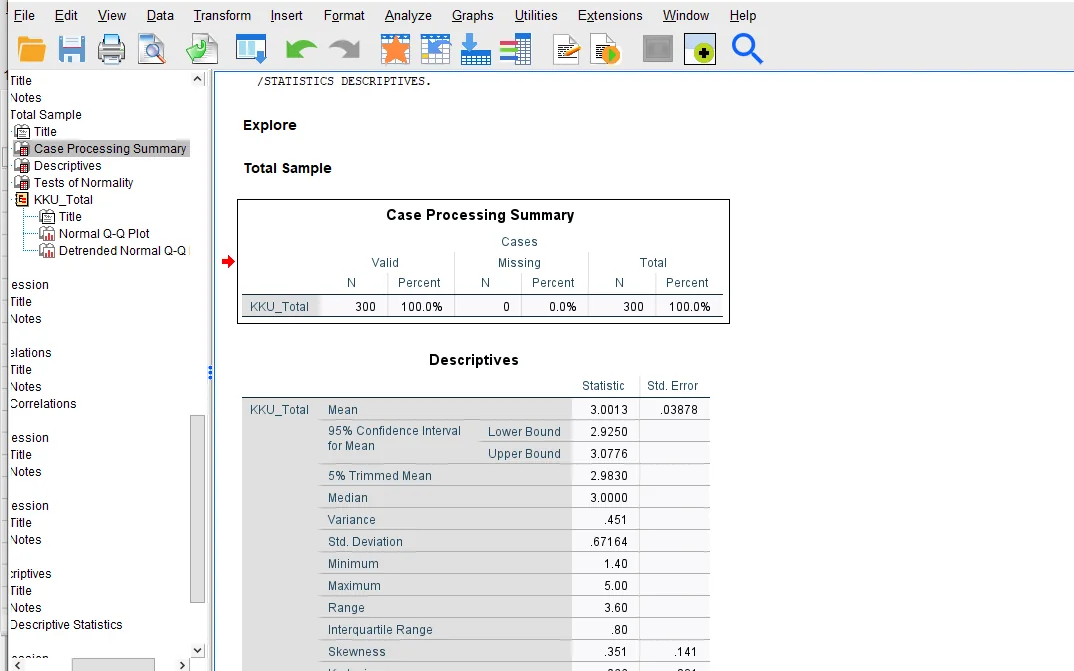Click outline pane scroll up arrow
1074x671 pixels.
(197, 79)
